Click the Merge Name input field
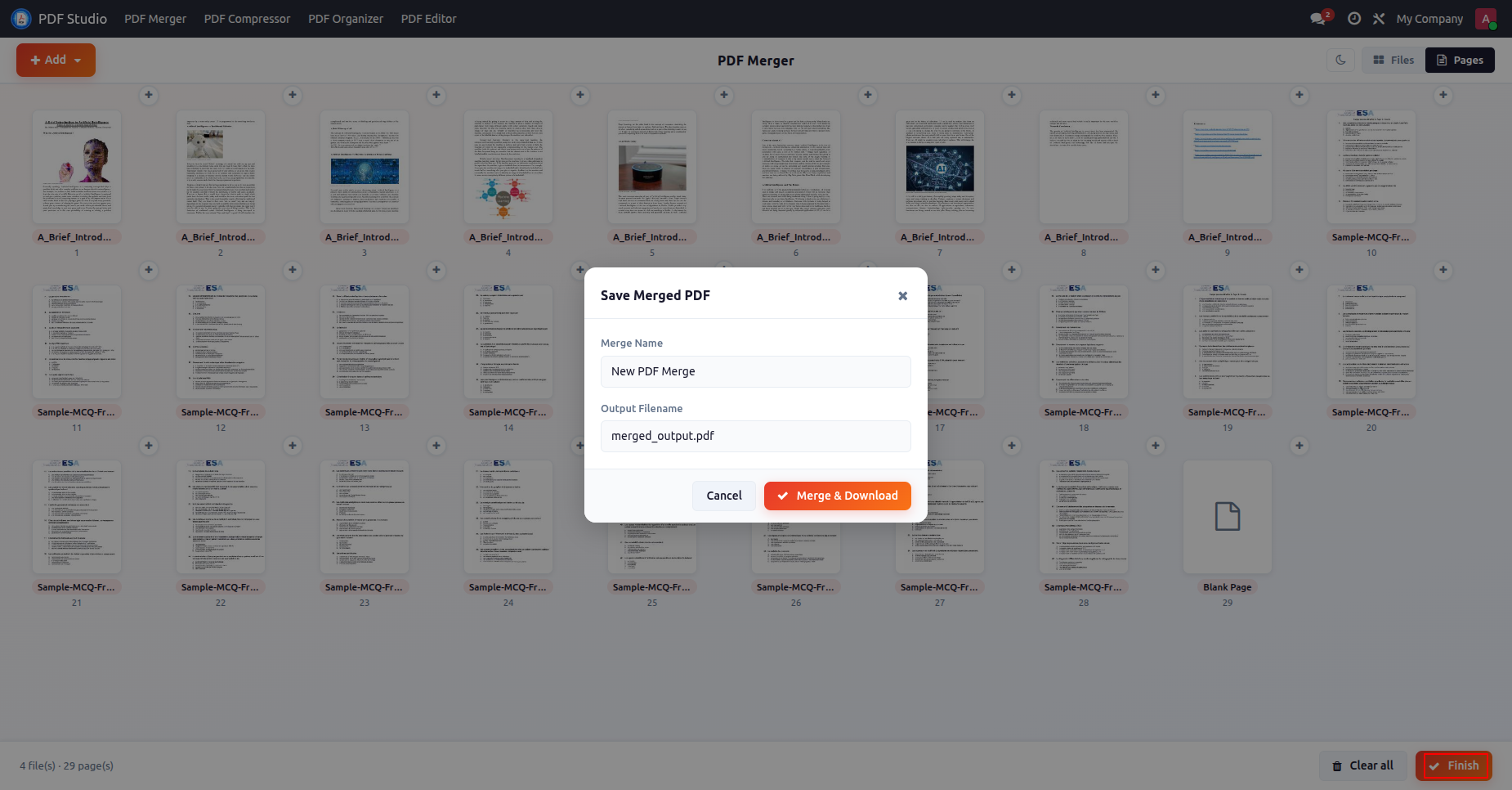1512x790 pixels. [756, 371]
